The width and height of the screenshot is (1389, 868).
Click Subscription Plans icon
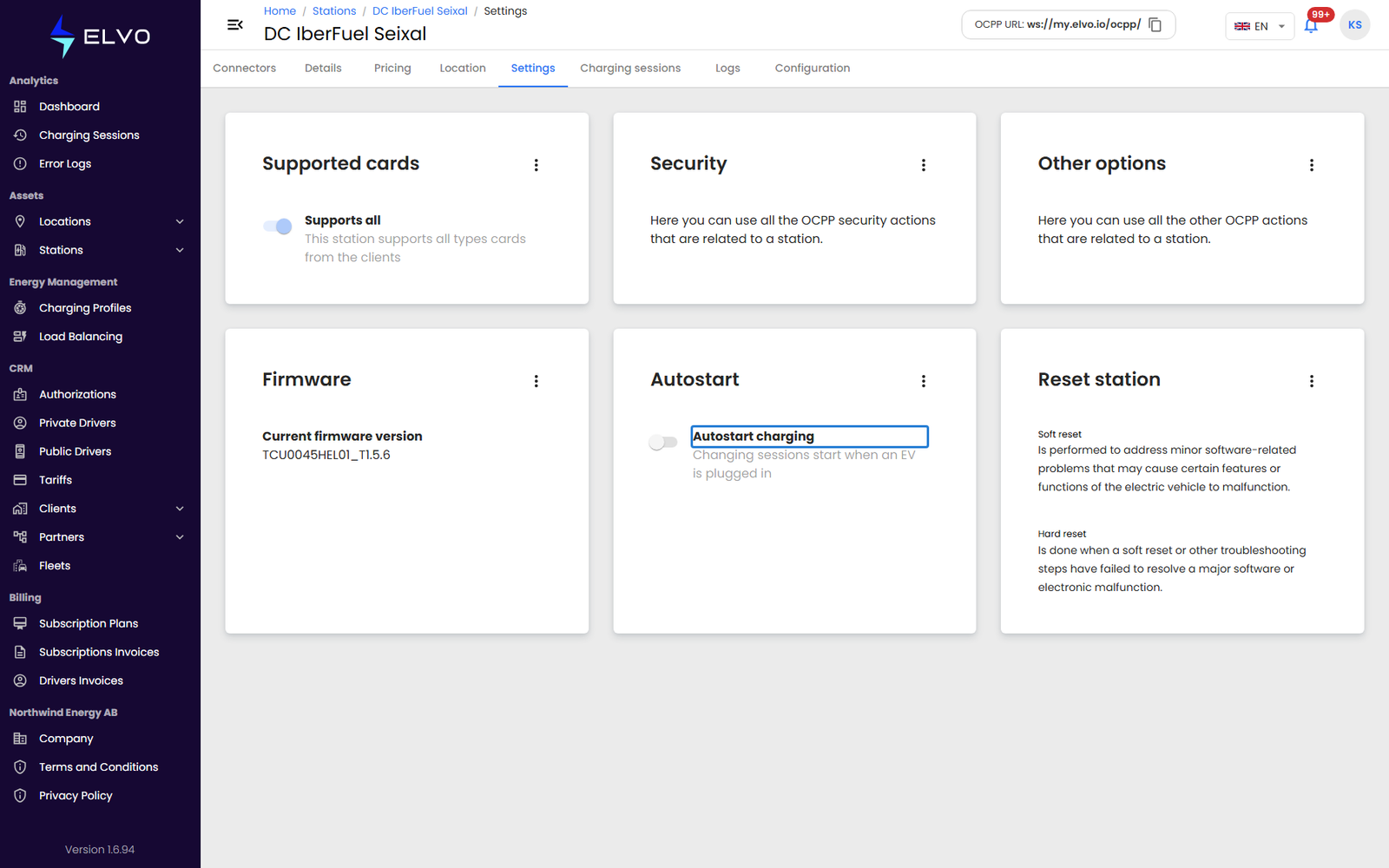coord(20,623)
